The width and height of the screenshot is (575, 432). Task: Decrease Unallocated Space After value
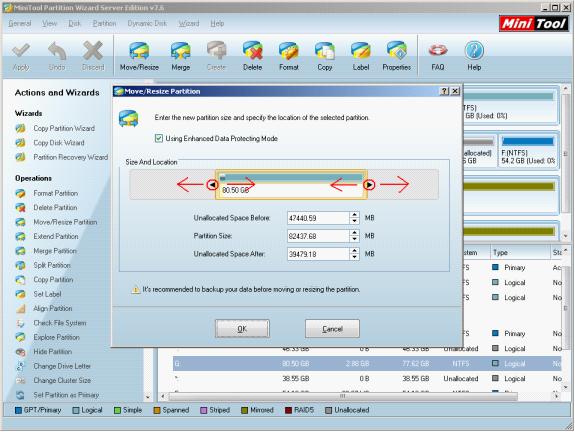click(354, 257)
